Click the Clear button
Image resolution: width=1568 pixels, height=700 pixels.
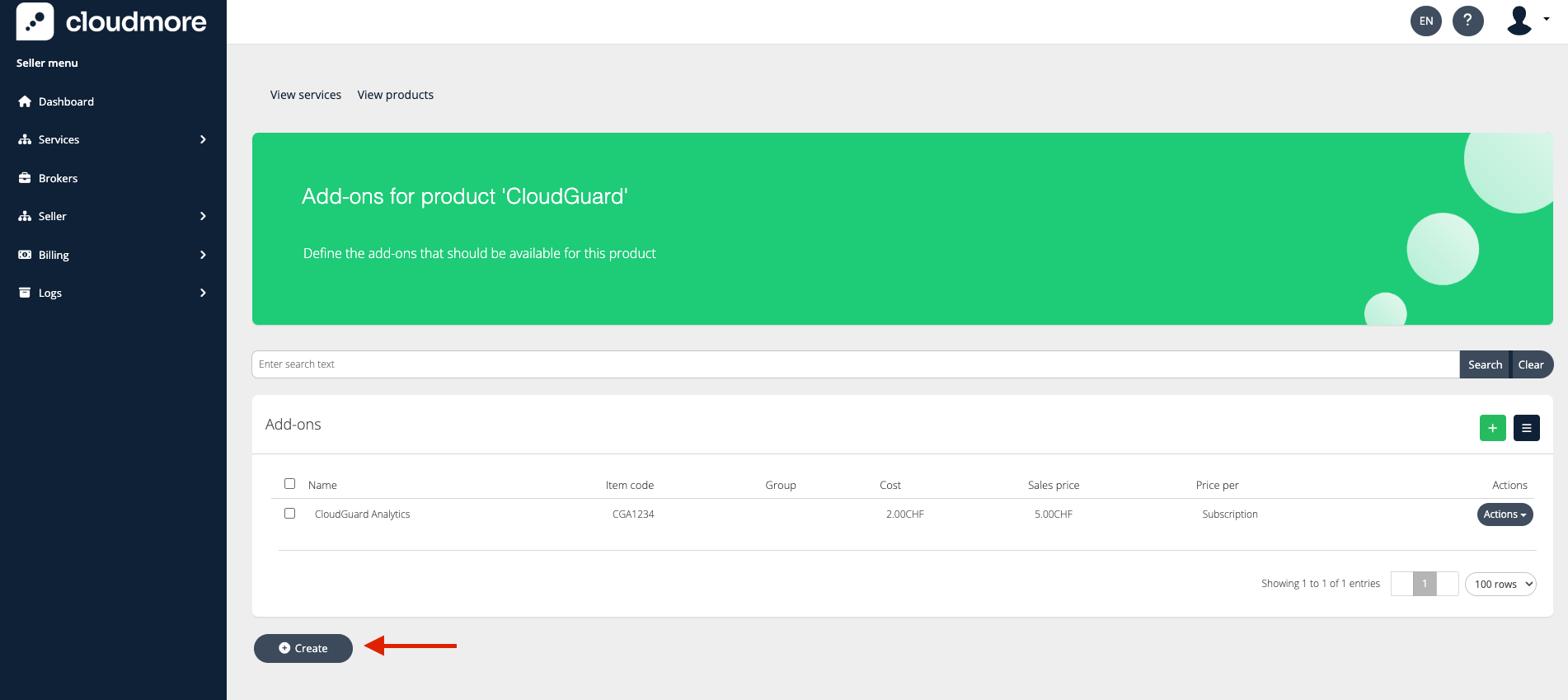click(1531, 364)
